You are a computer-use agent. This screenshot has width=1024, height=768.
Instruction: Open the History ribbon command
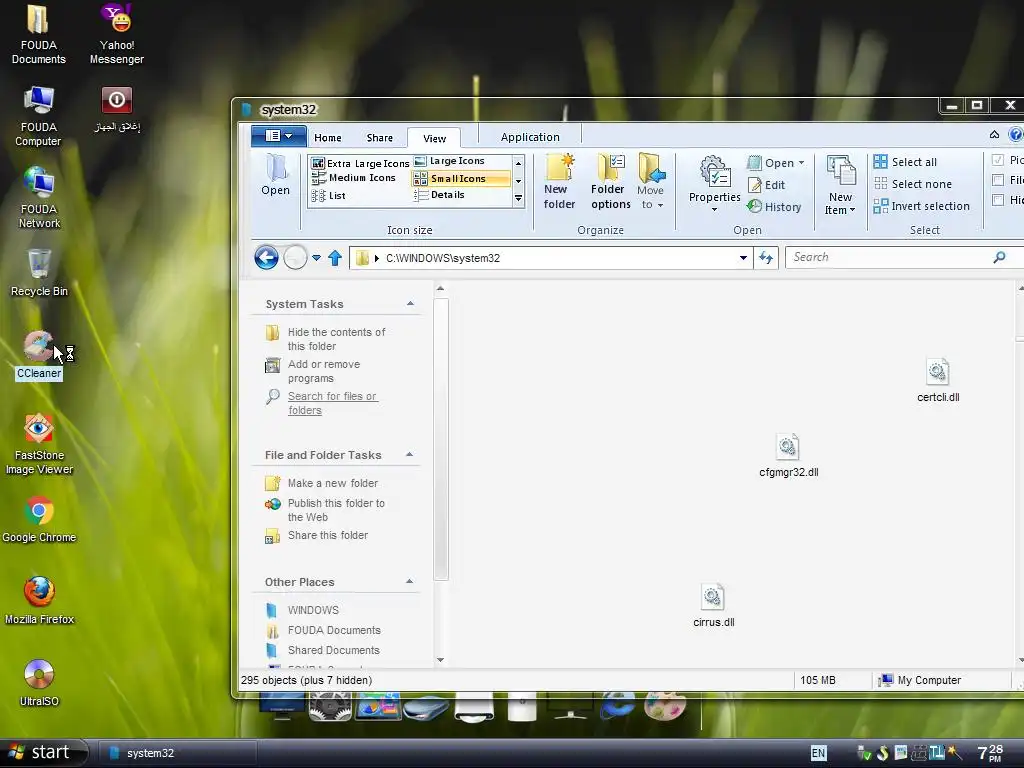(774, 207)
